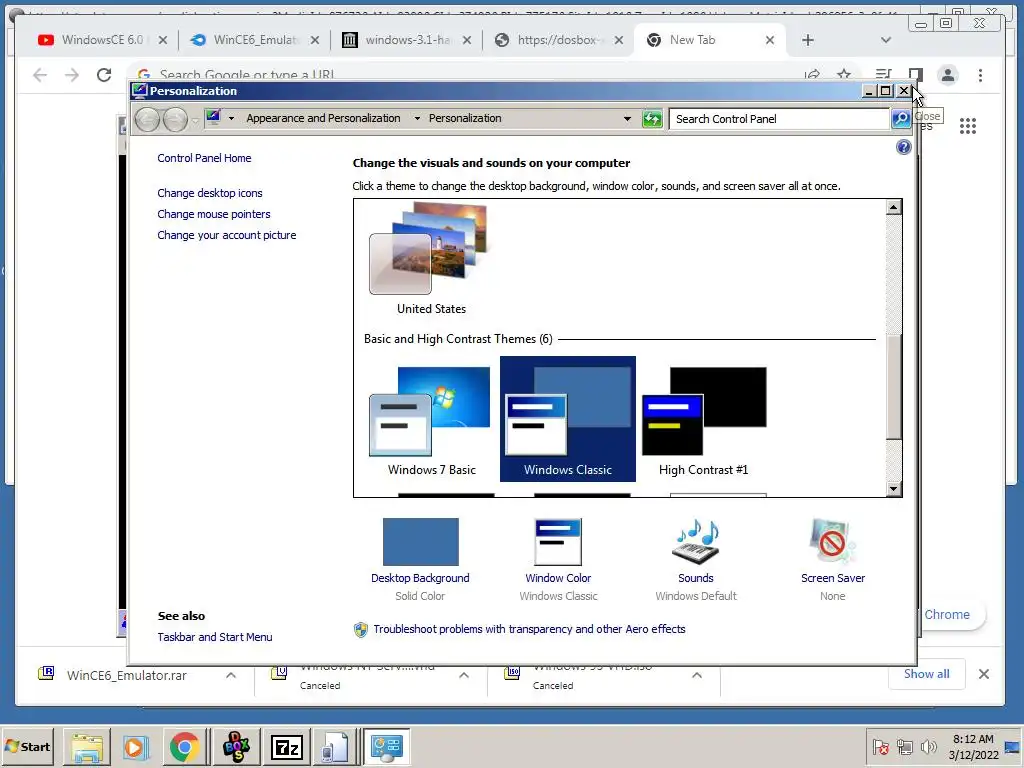The image size is (1024, 768).
Task: Click Chrome bookmark star icon
Action: tap(844, 74)
